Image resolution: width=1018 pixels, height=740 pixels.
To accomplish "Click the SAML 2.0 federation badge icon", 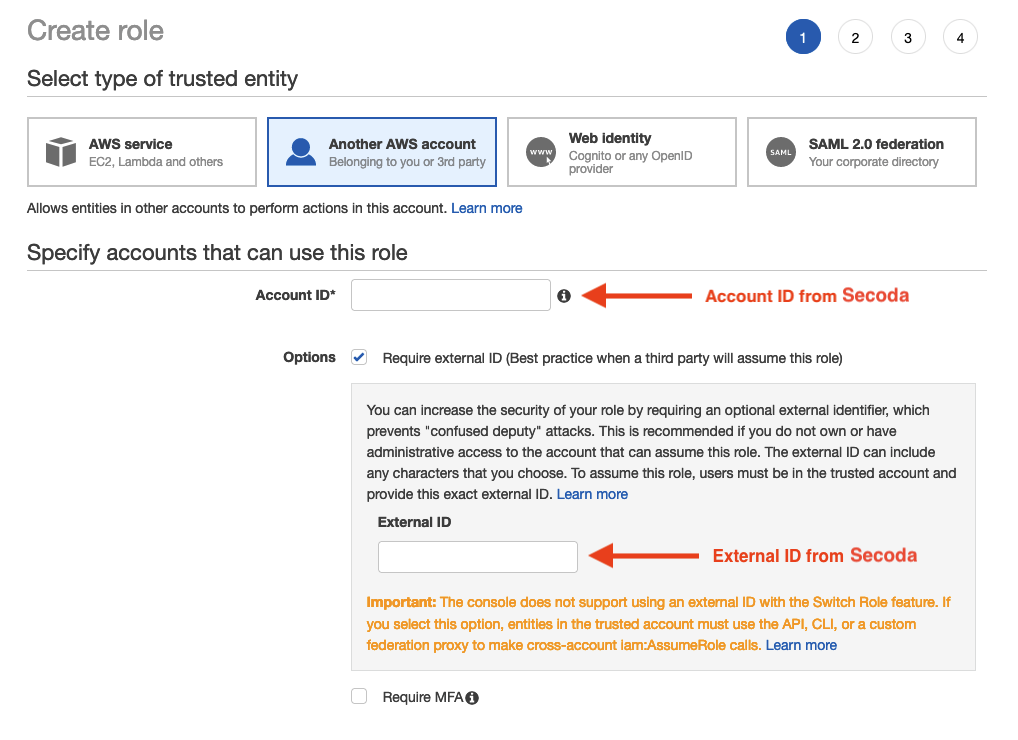I will pos(781,152).
